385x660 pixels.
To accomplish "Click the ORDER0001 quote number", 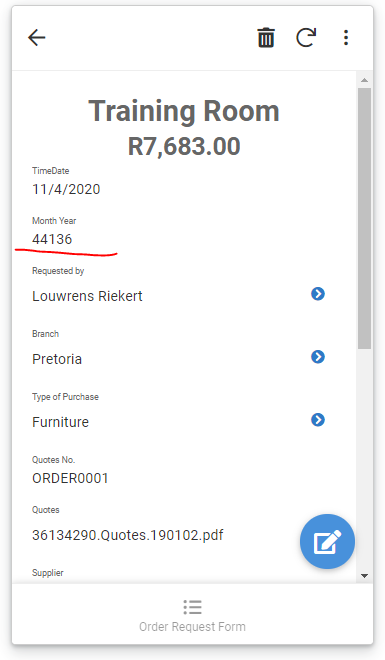I will (70, 478).
